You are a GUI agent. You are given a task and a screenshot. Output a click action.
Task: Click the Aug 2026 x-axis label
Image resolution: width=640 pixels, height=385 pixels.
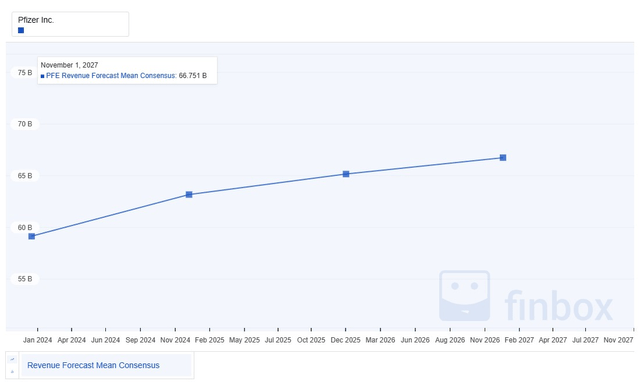click(450, 340)
